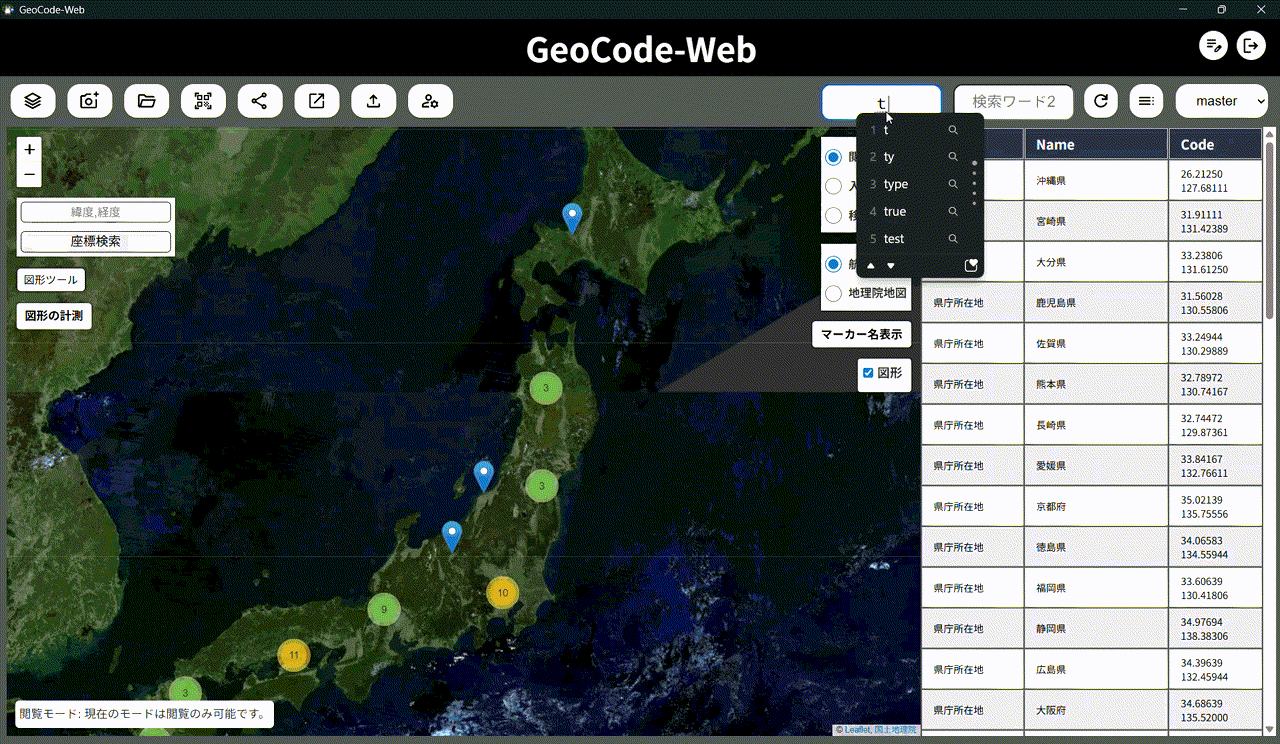Click the up arrow in suggestion popup
This screenshot has width=1280, height=744.
tap(871, 266)
